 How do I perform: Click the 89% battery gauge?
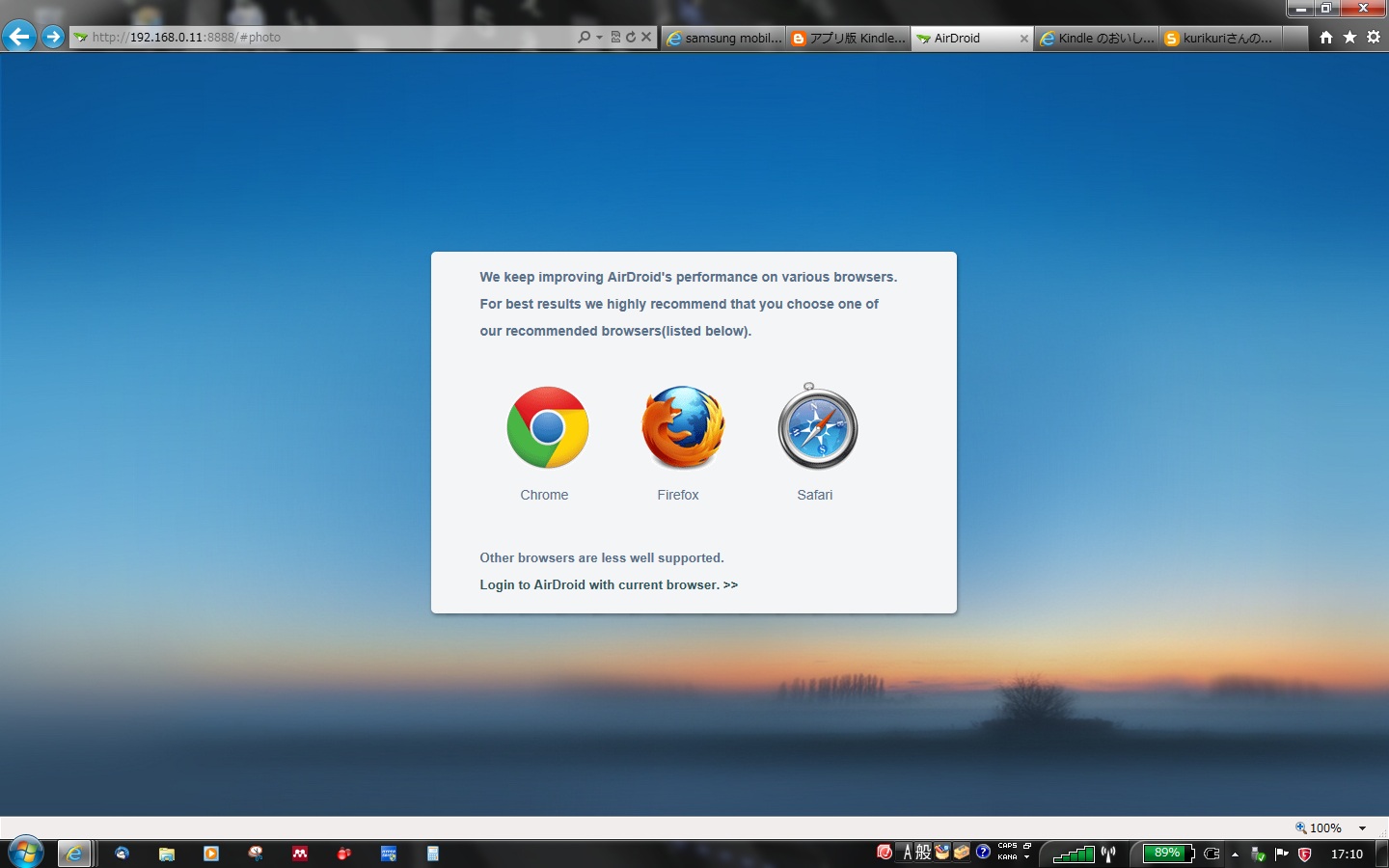pos(1168,854)
